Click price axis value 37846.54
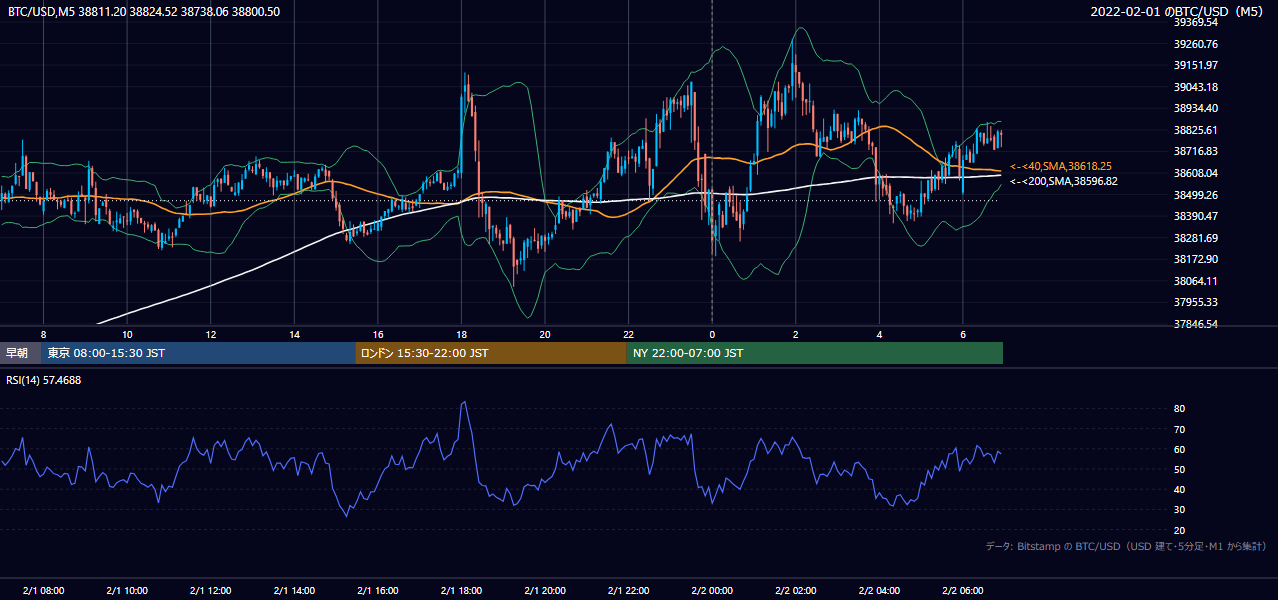The height and width of the screenshot is (600, 1278). [1195, 324]
